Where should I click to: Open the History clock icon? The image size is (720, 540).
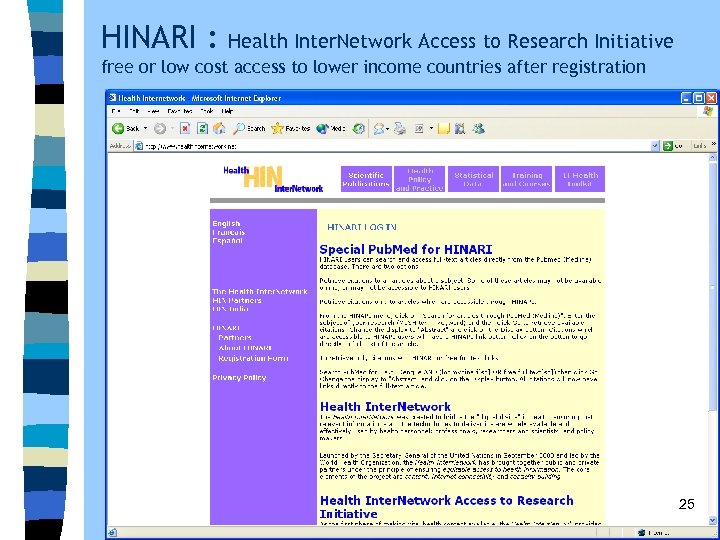[x=359, y=129]
